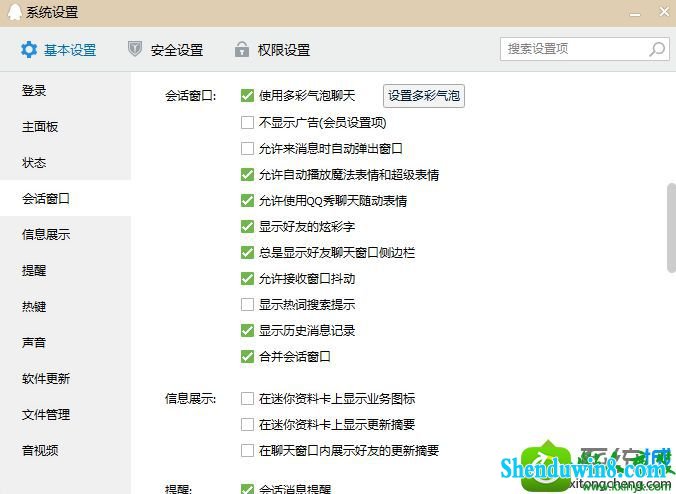Select 登录 in the sidebar
Image resolution: width=676 pixels, height=494 pixels.
pyautogui.click(x=65, y=91)
